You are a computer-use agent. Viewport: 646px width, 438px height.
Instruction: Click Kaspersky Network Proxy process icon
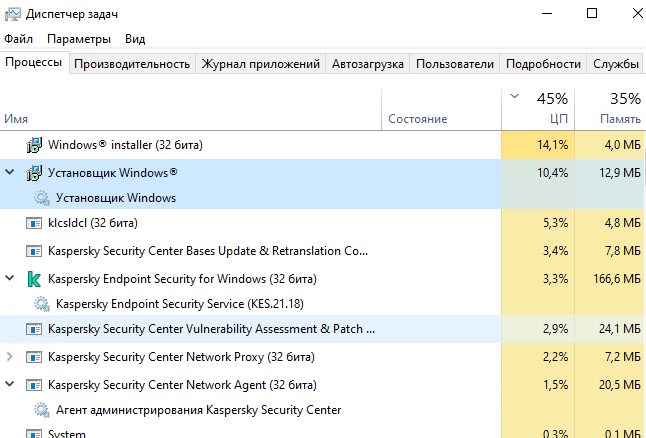pyautogui.click(x=34, y=357)
